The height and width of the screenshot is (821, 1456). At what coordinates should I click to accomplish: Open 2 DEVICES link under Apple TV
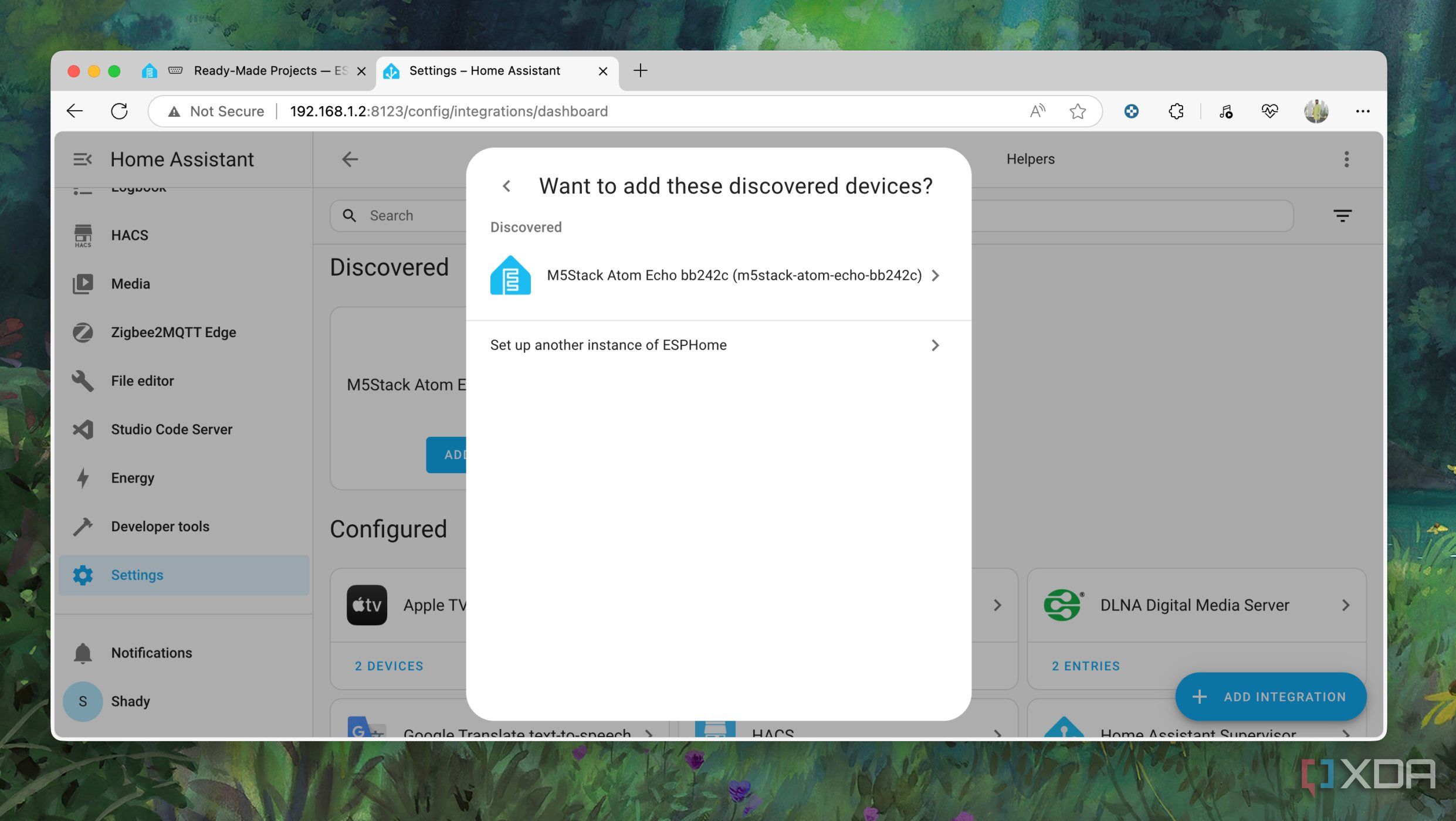pos(389,666)
